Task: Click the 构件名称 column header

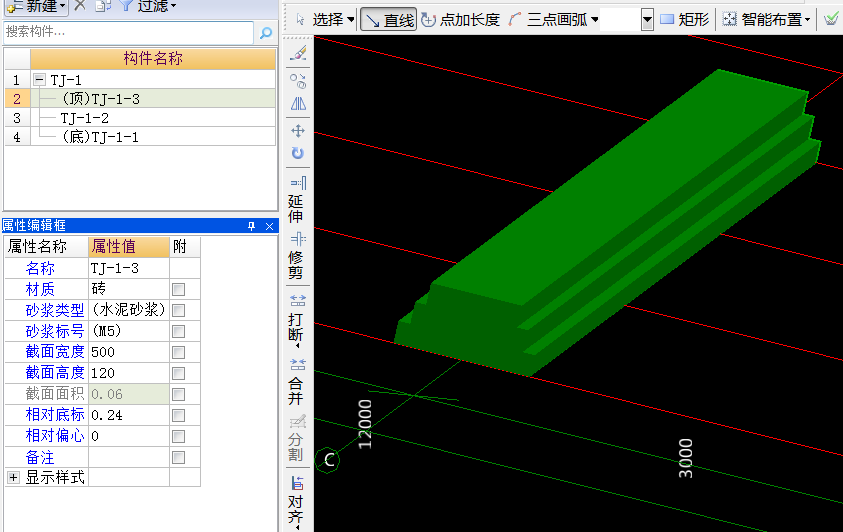Action: point(153,58)
